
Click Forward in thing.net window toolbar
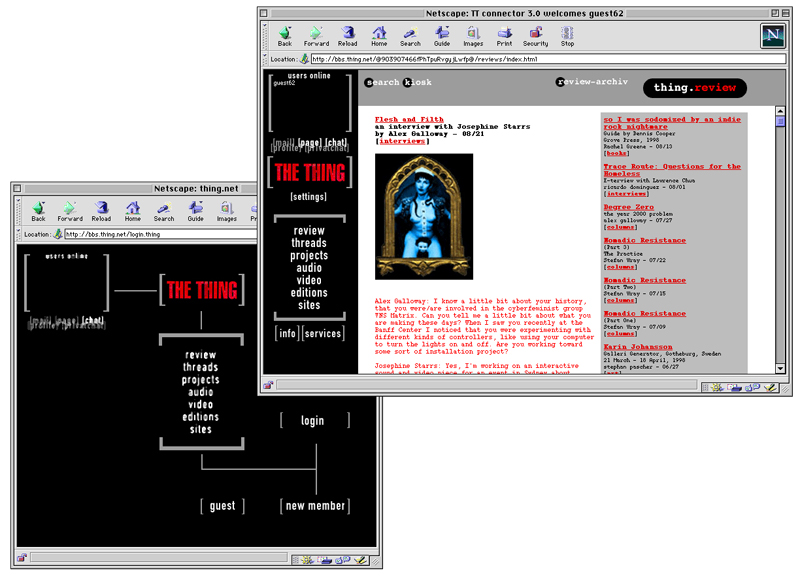coord(70,211)
